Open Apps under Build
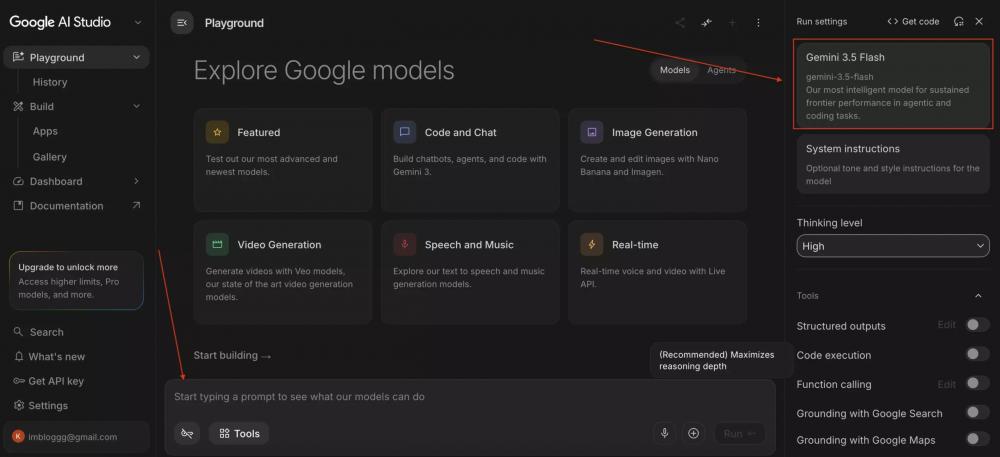This screenshot has height=457, width=1000. [x=45, y=131]
